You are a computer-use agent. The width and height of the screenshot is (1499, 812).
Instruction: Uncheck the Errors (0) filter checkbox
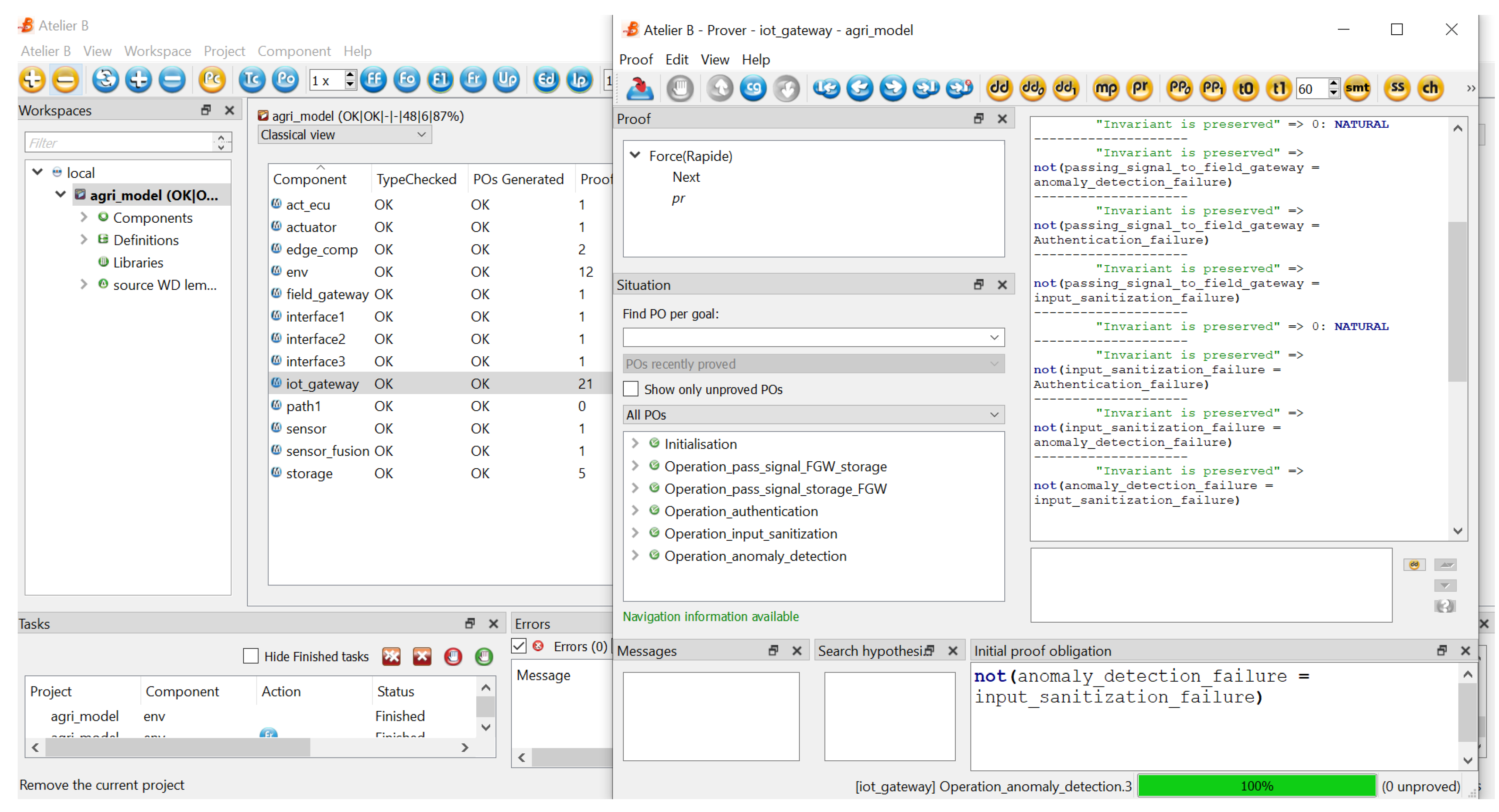519,646
